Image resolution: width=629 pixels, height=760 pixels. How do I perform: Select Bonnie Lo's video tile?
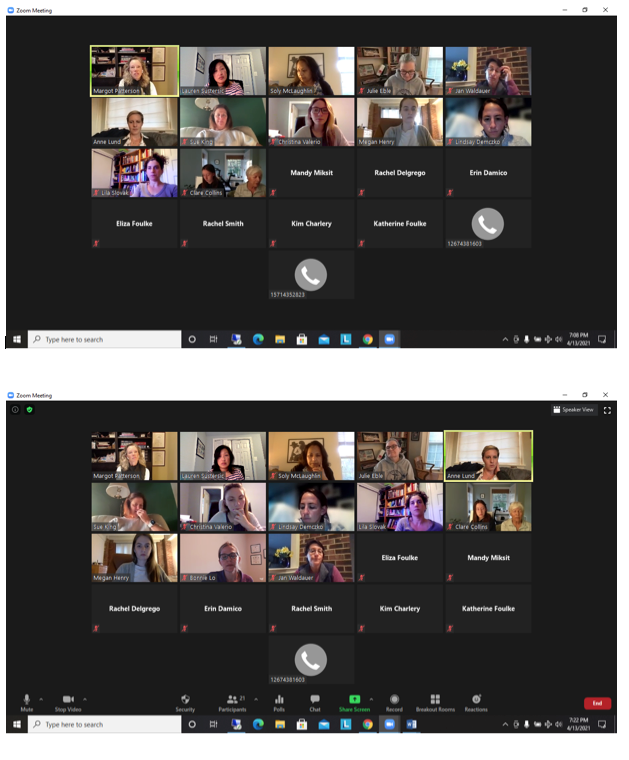(222, 557)
